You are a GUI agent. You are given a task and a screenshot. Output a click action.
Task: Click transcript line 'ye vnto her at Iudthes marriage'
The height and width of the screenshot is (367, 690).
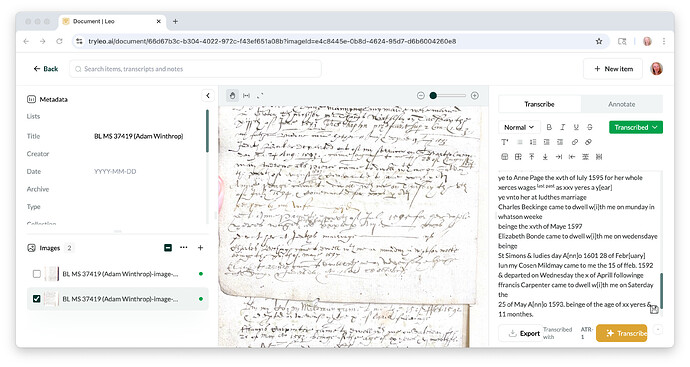542,197
